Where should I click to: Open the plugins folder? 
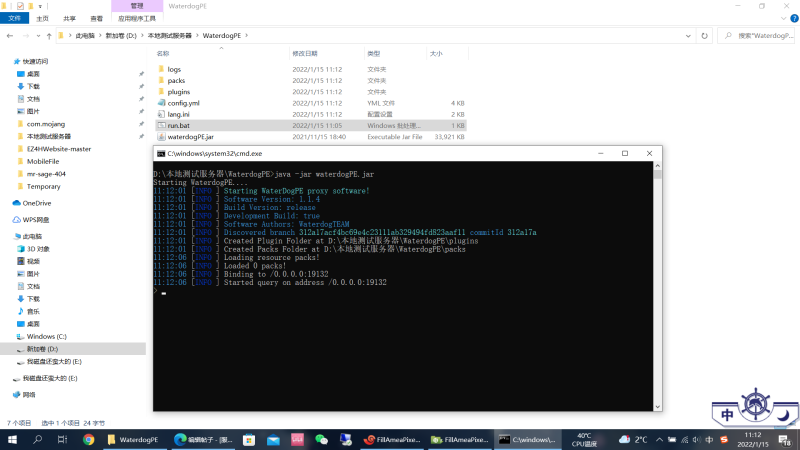(x=179, y=91)
